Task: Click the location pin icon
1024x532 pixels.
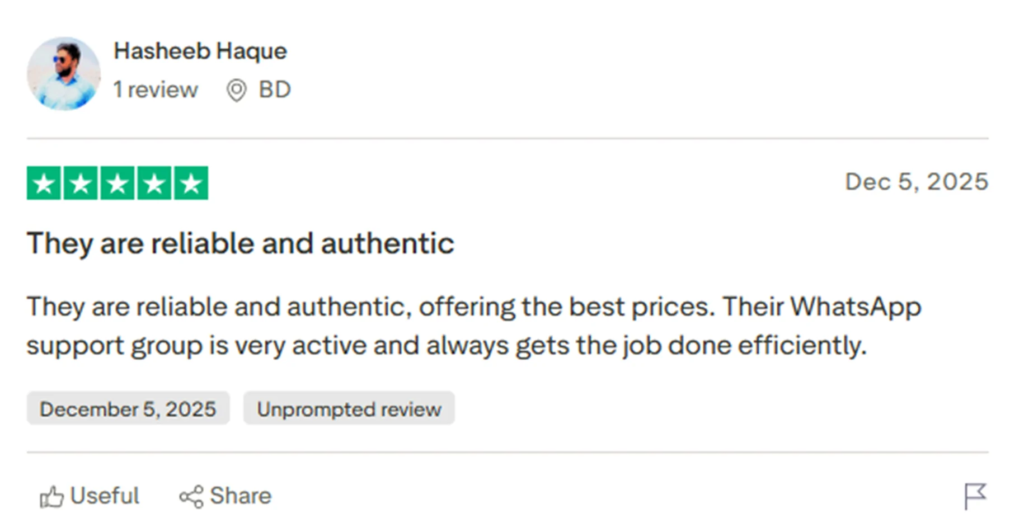Action: [x=237, y=91]
